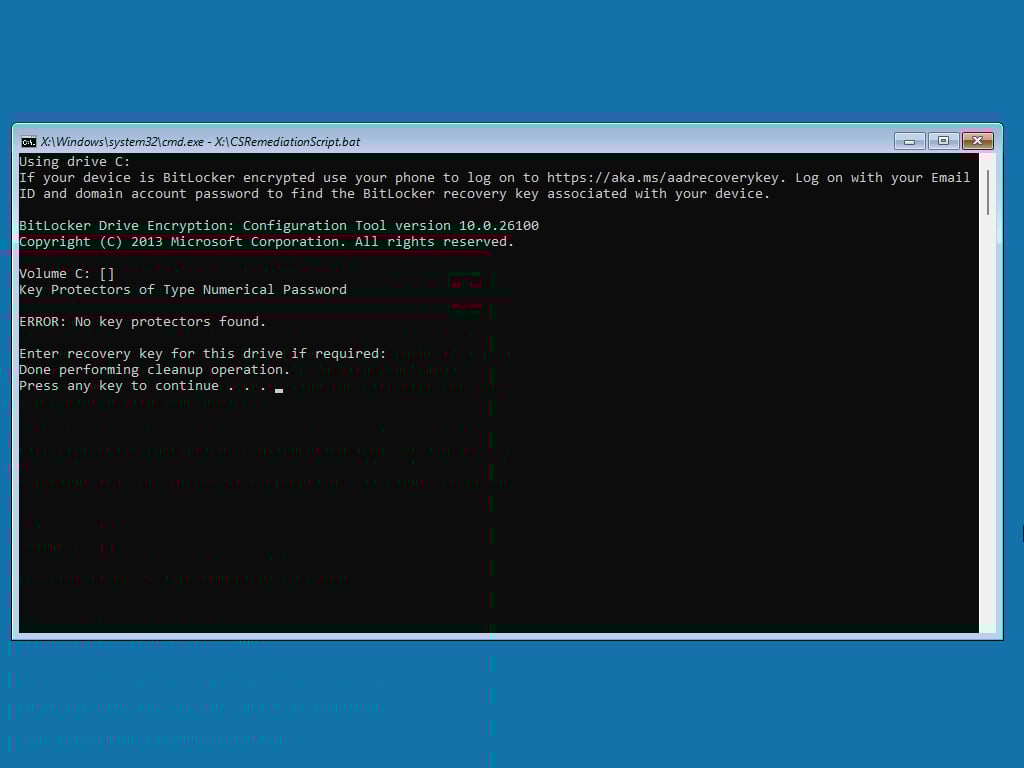Viewport: 1024px width, 768px height.
Task: Click the 'Using drive C:' line
Action: tap(74, 161)
